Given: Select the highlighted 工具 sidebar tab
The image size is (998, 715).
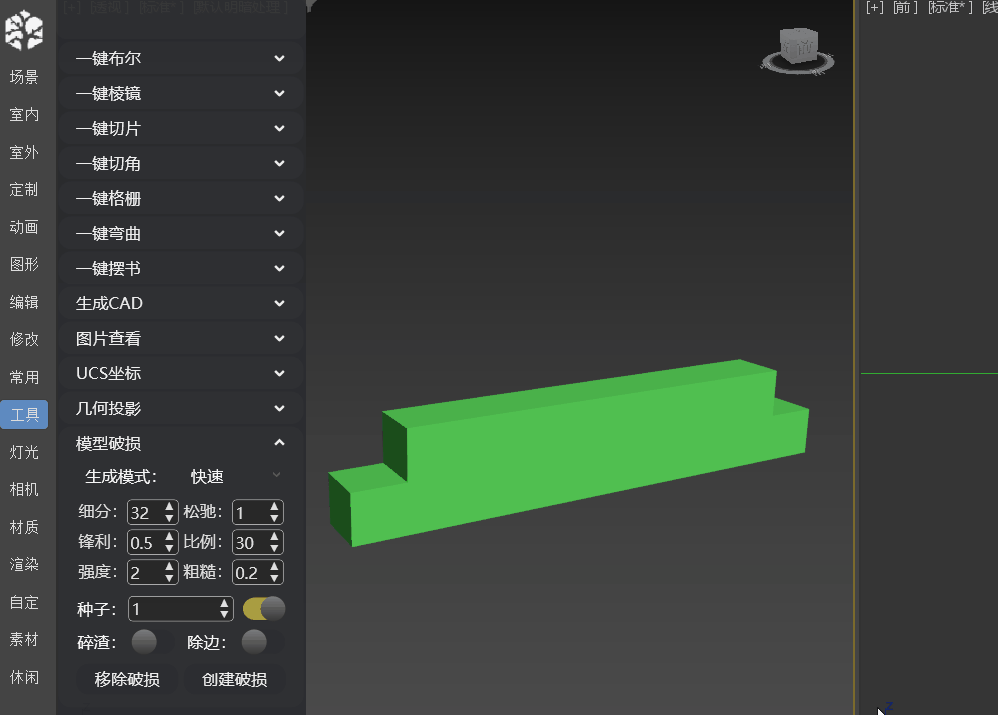Looking at the screenshot, I should point(24,414).
